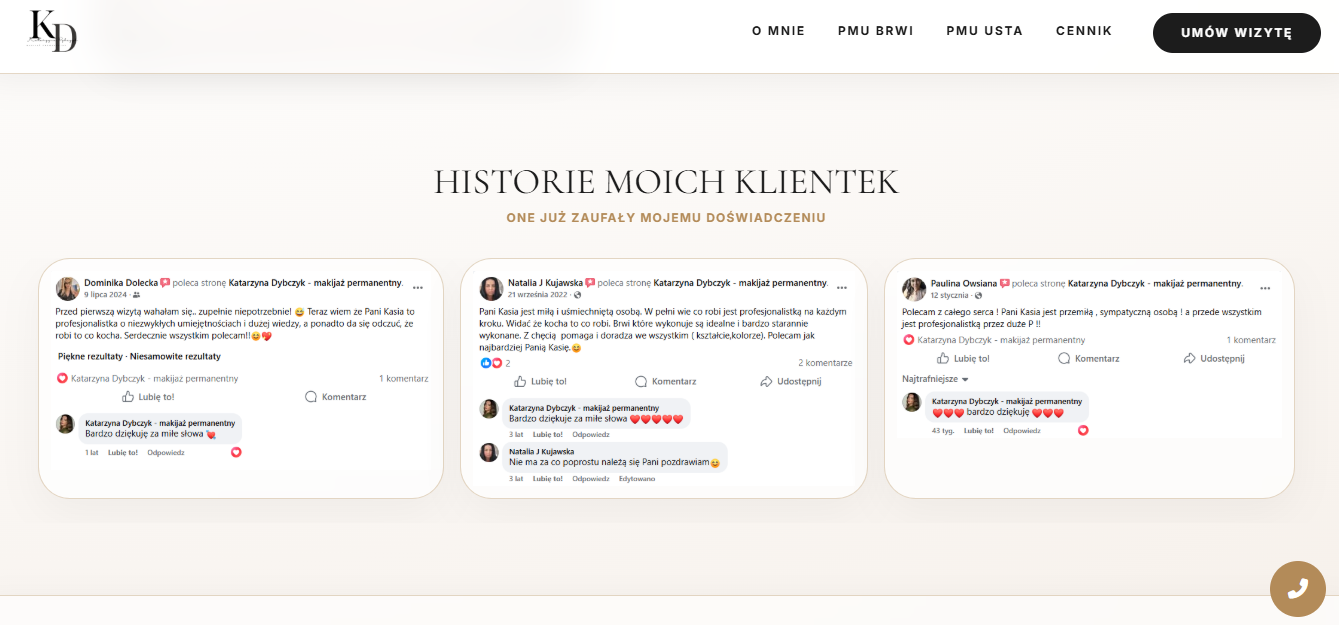Click Odpowiedz under the '1 lat' reply

pos(166,452)
